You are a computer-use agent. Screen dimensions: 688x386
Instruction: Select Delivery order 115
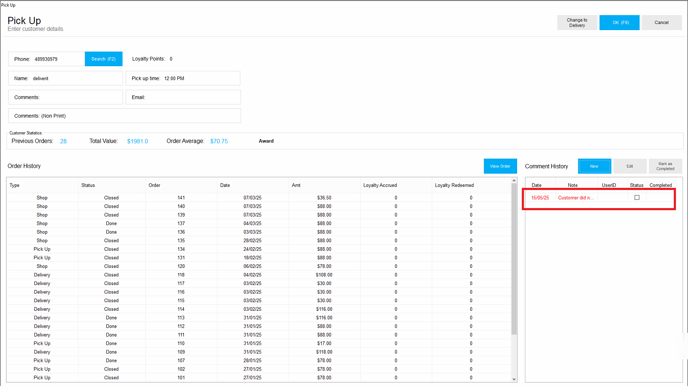pyautogui.click(x=259, y=300)
